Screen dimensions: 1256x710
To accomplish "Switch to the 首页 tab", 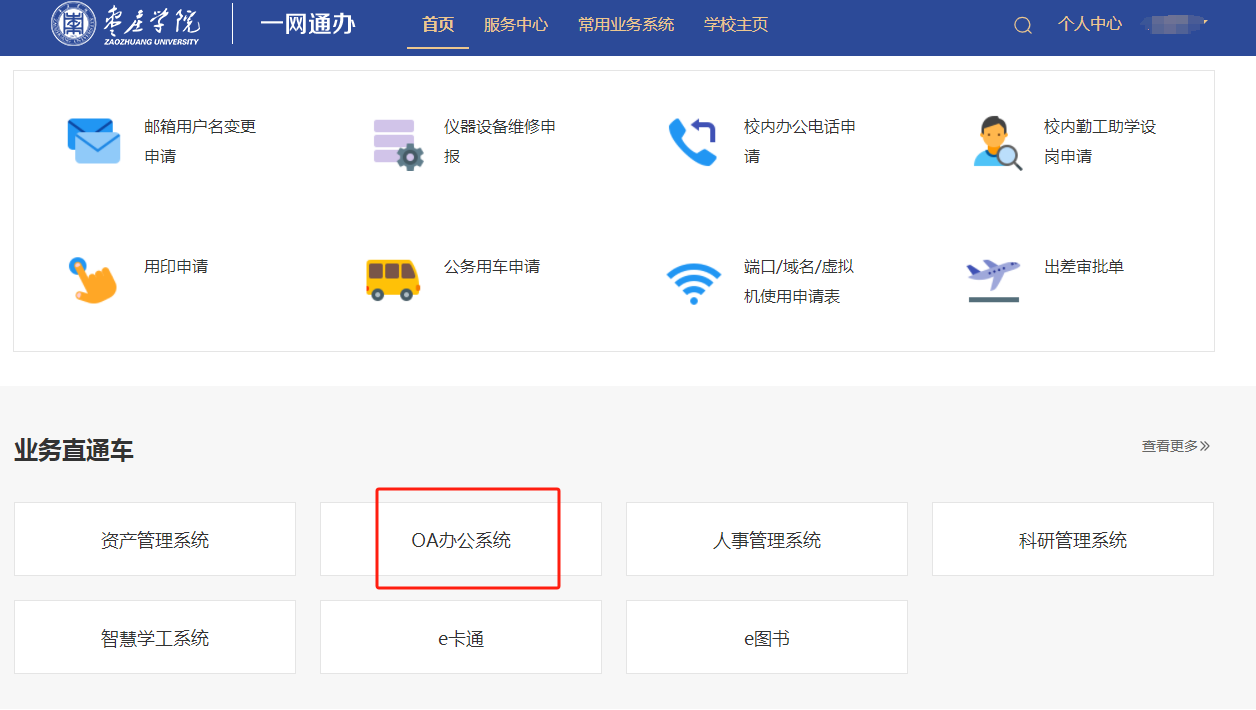I will [438, 25].
